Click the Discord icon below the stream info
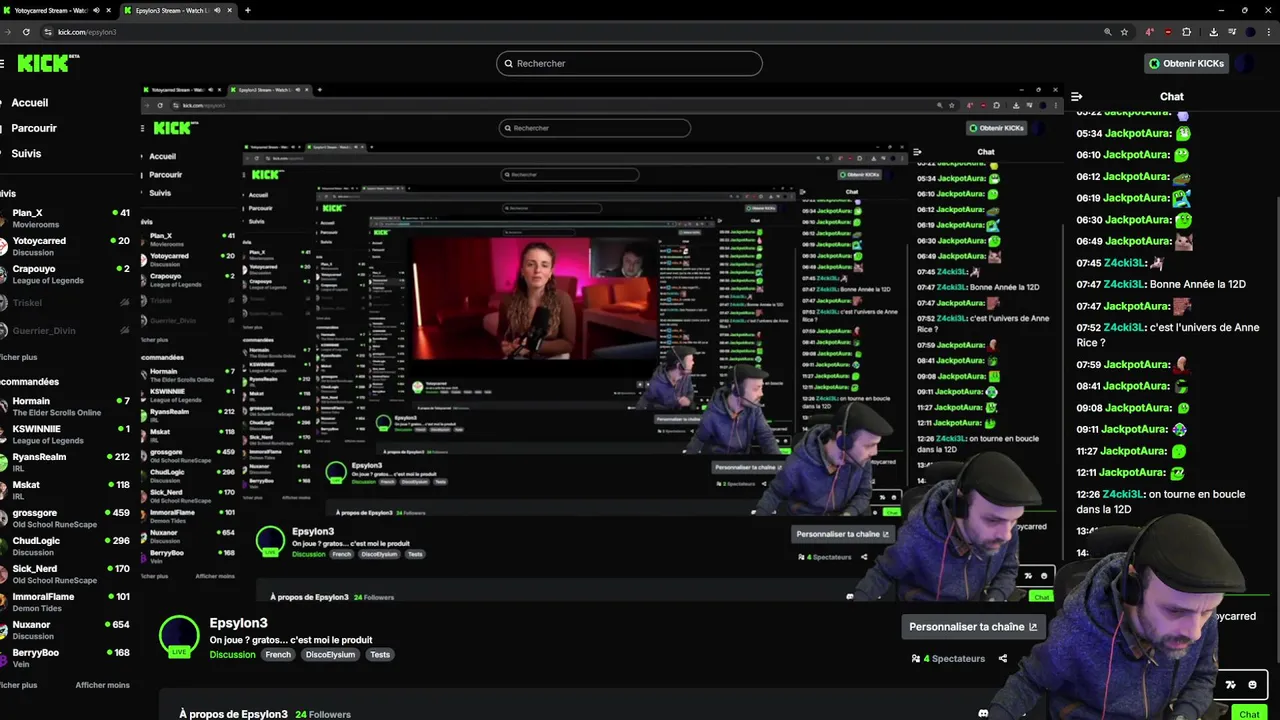 coord(984,714)
